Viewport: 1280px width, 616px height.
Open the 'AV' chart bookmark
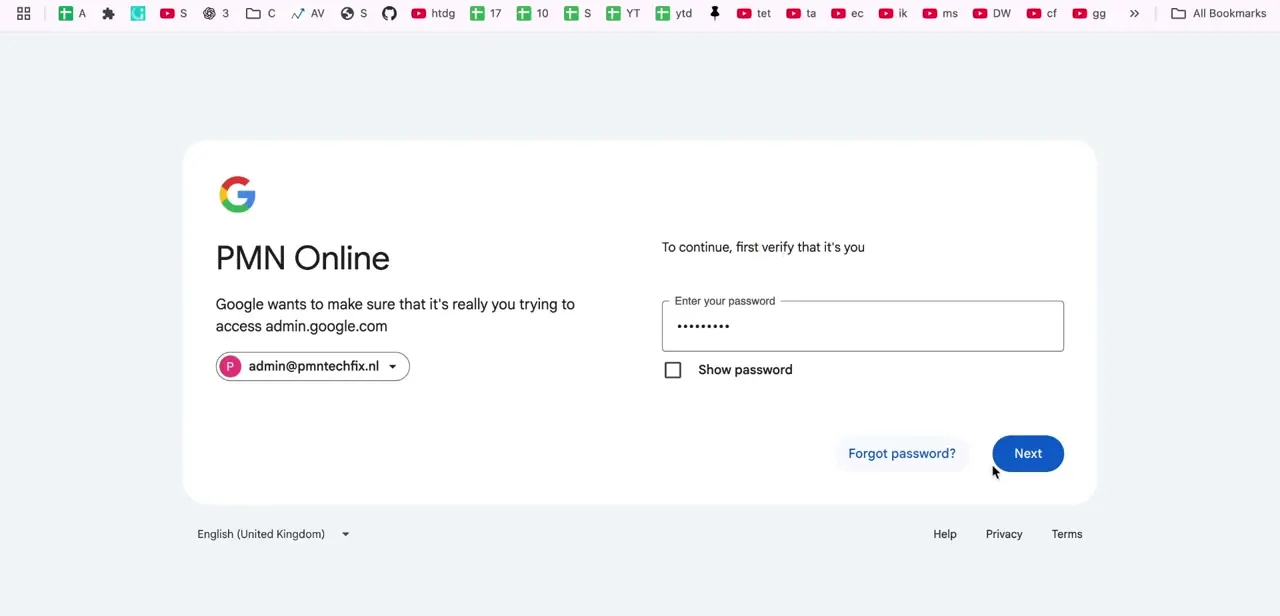pyautogui.click(x=308, y=13)
